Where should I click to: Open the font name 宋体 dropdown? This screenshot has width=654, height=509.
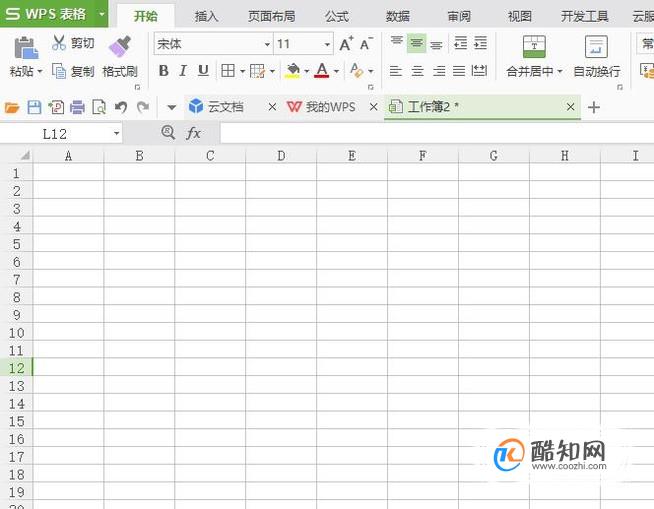[x=267, y=44]
